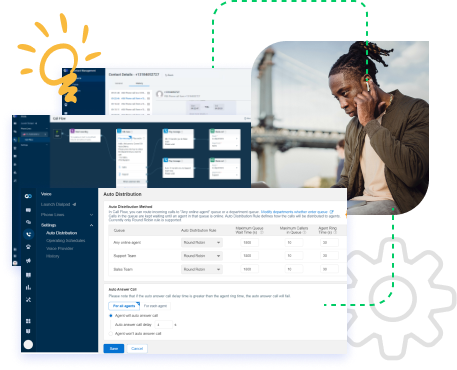Screen dimensions: 457x370
Task: Open the Voice phone icon in sidebar
Action: tap(28, 234)
